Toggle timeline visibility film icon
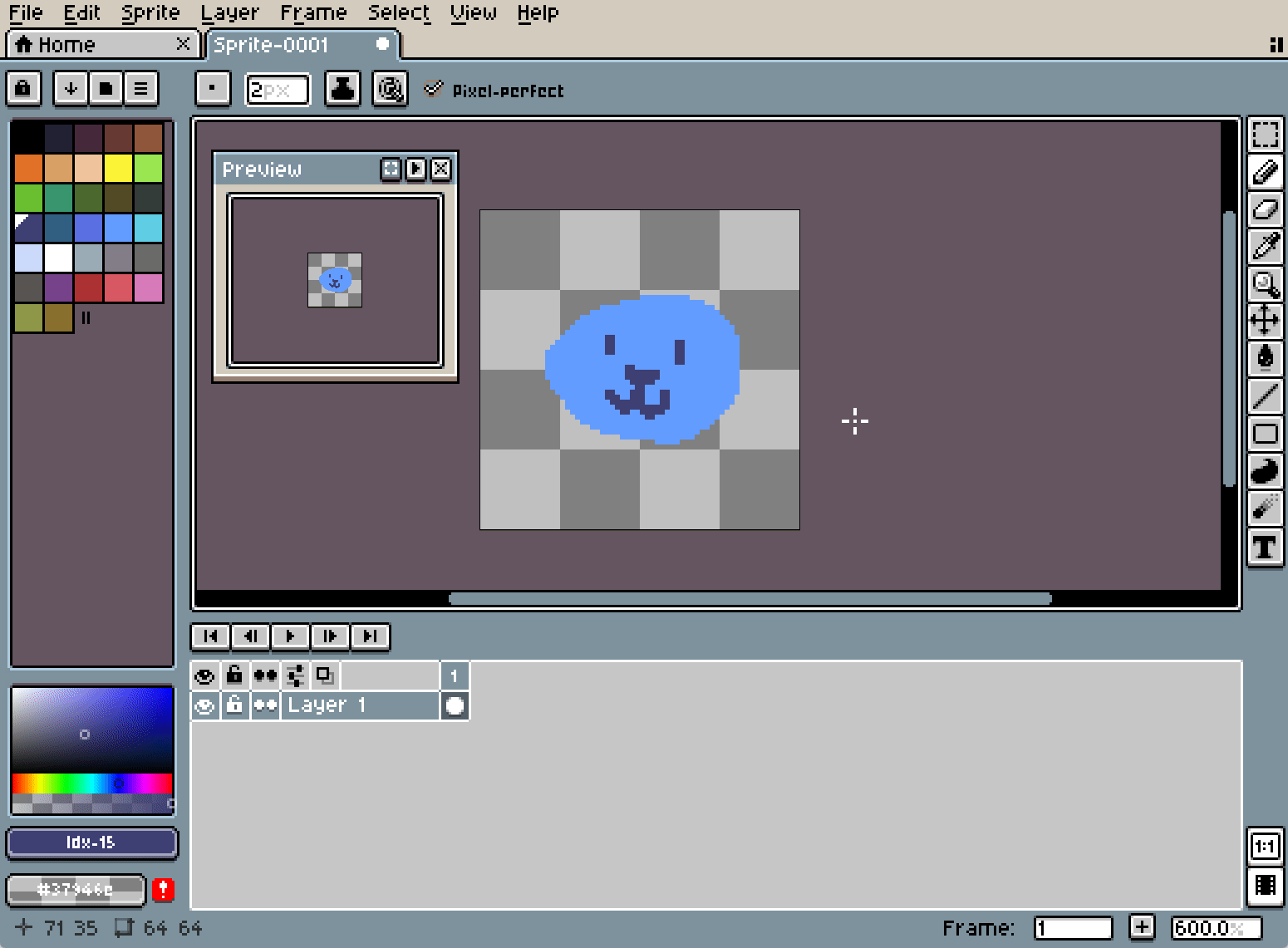 (1265, 885)
